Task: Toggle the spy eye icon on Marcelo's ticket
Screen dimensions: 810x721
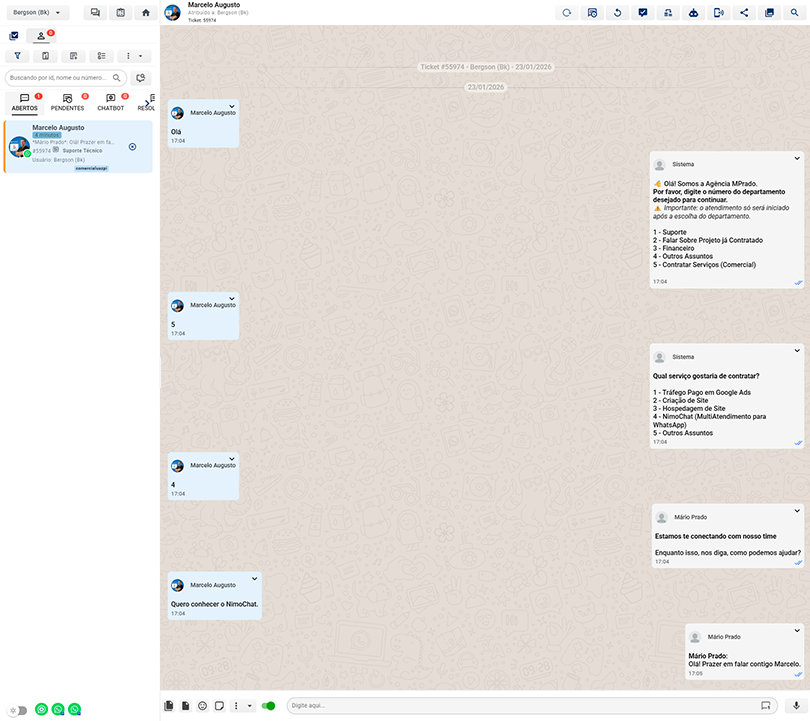Action: click(x=131, y=146)
